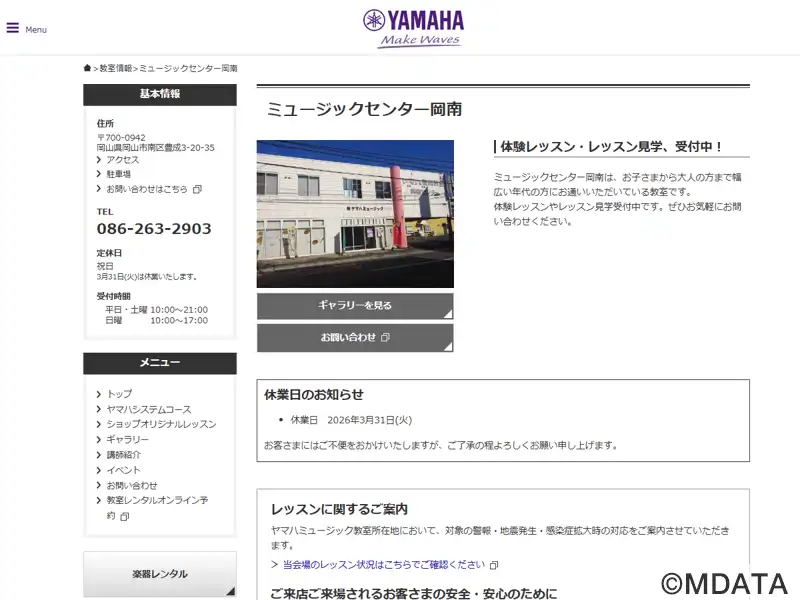Open the アクセス link in basic info

[122, 160]
